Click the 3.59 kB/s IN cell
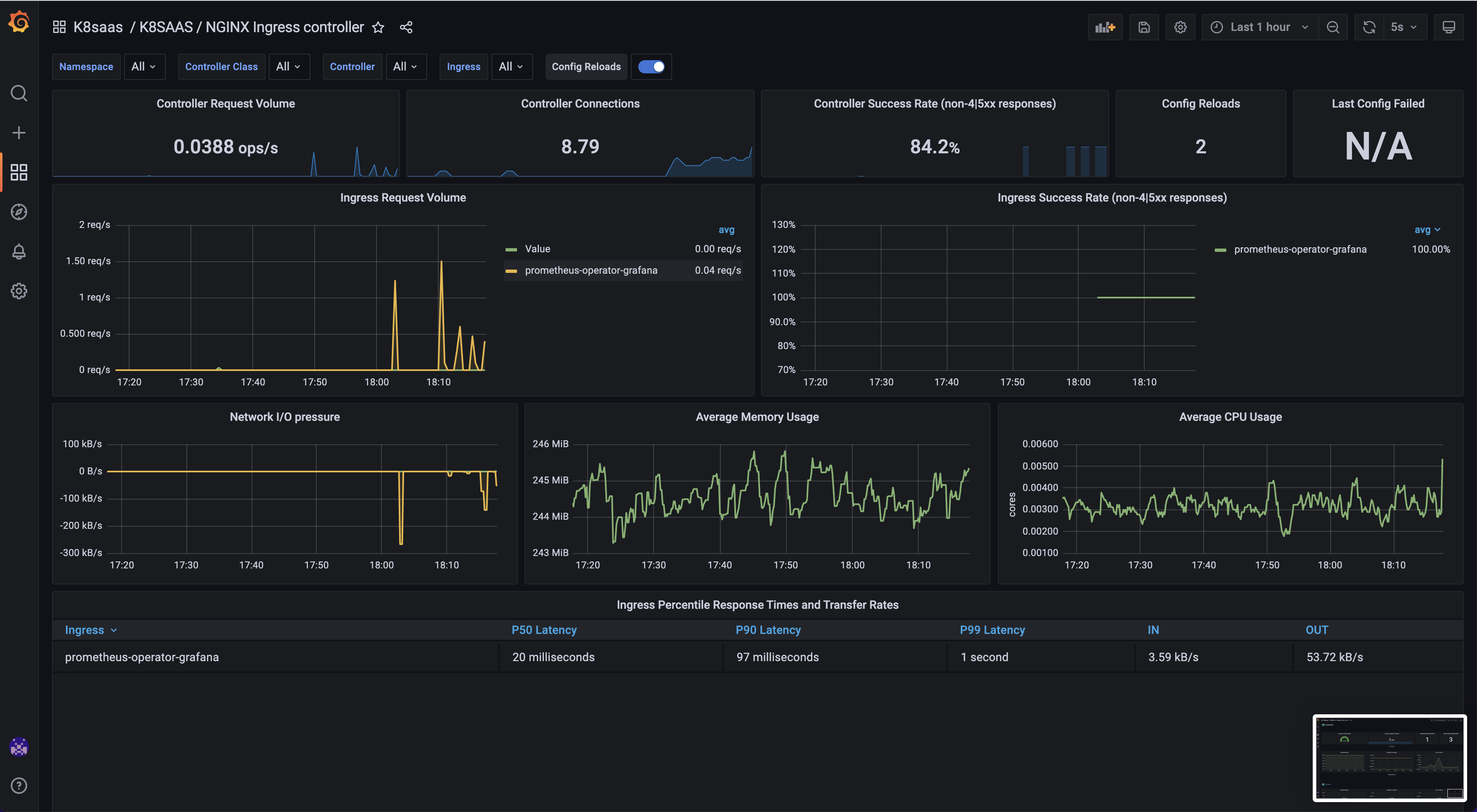Image resolution: width=1477 pixels, height=812 pixels. click(x=1173, y=657)
